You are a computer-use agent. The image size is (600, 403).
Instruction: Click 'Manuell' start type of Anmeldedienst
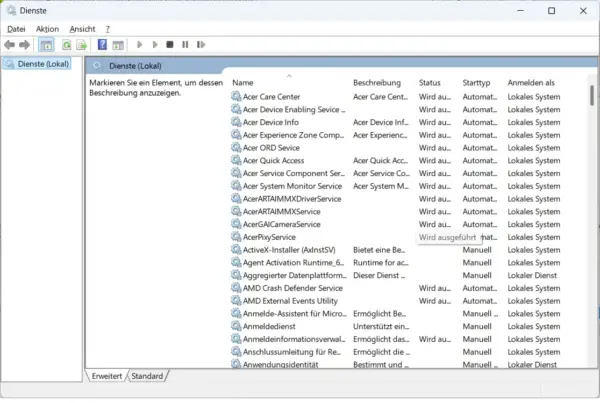[x=477, y=326]
